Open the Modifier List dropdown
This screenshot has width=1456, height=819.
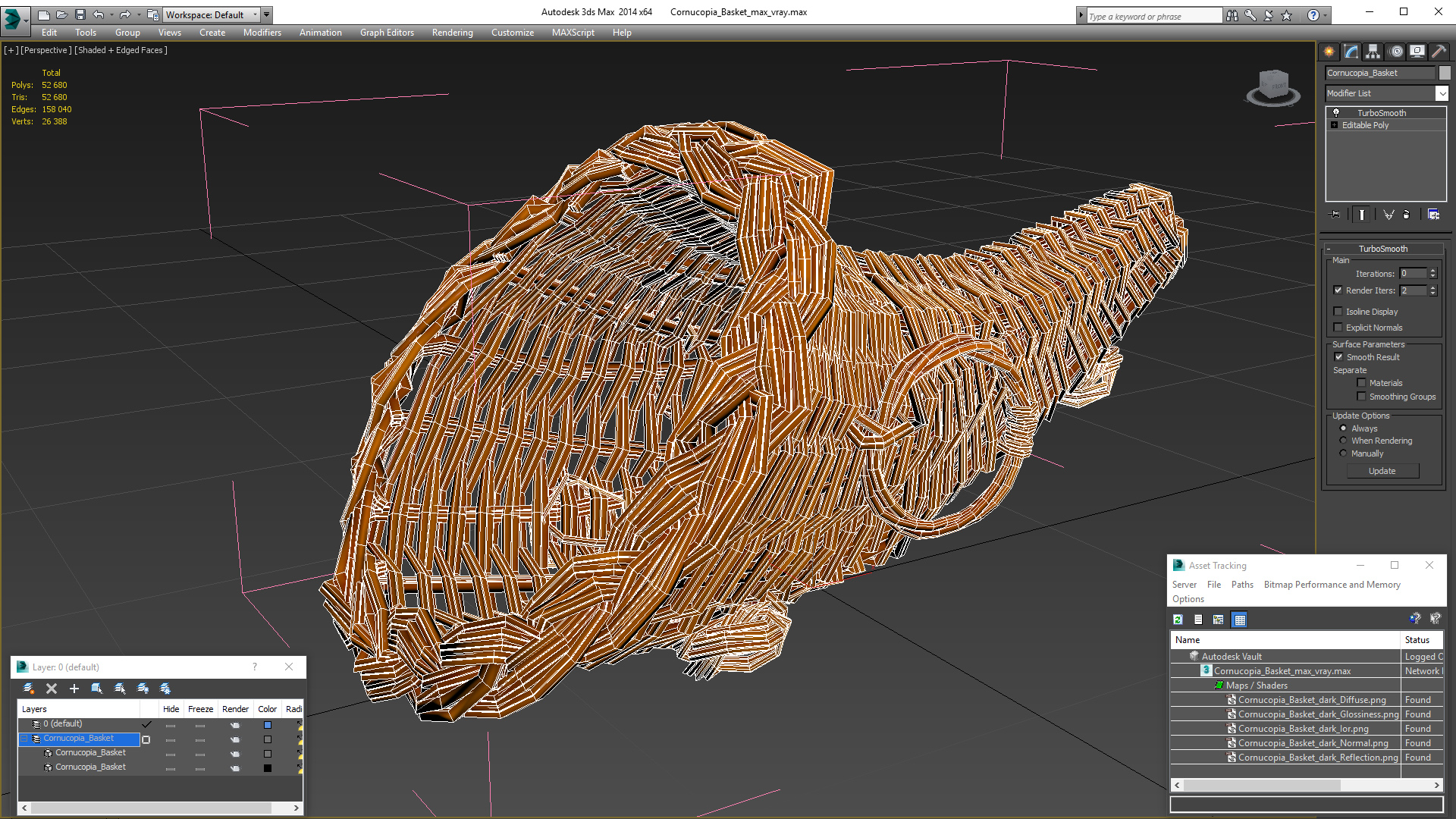[1442, 93]
